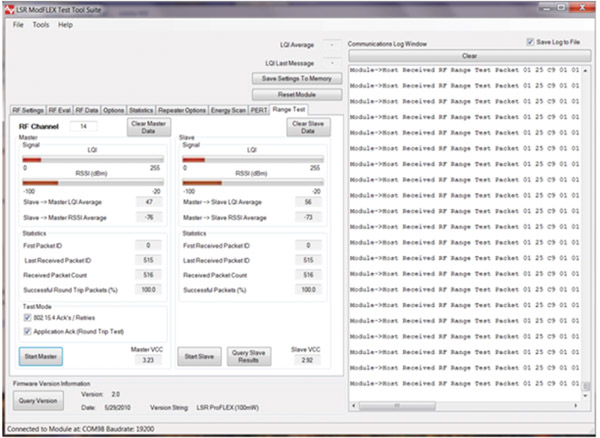The image size is (600, 438).
Task: Switch to the RF Data tab
Action: point(86,110)
